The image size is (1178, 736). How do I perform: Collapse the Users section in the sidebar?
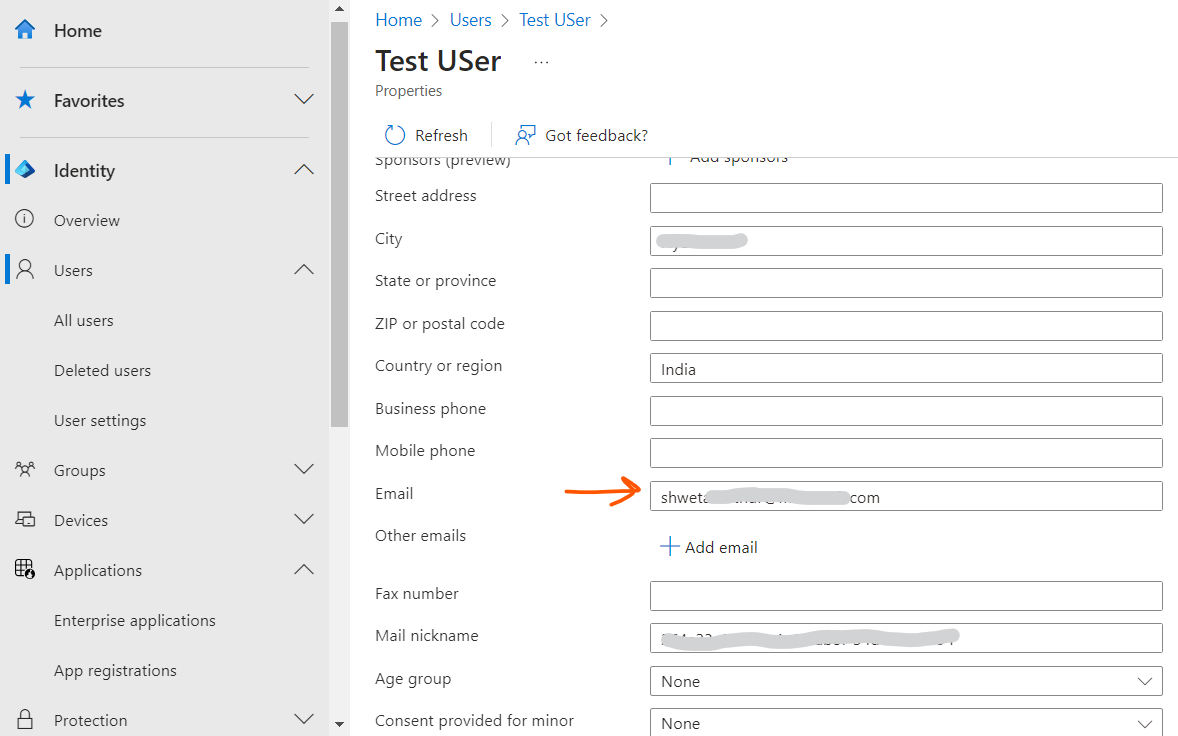(x=304, y=269)
